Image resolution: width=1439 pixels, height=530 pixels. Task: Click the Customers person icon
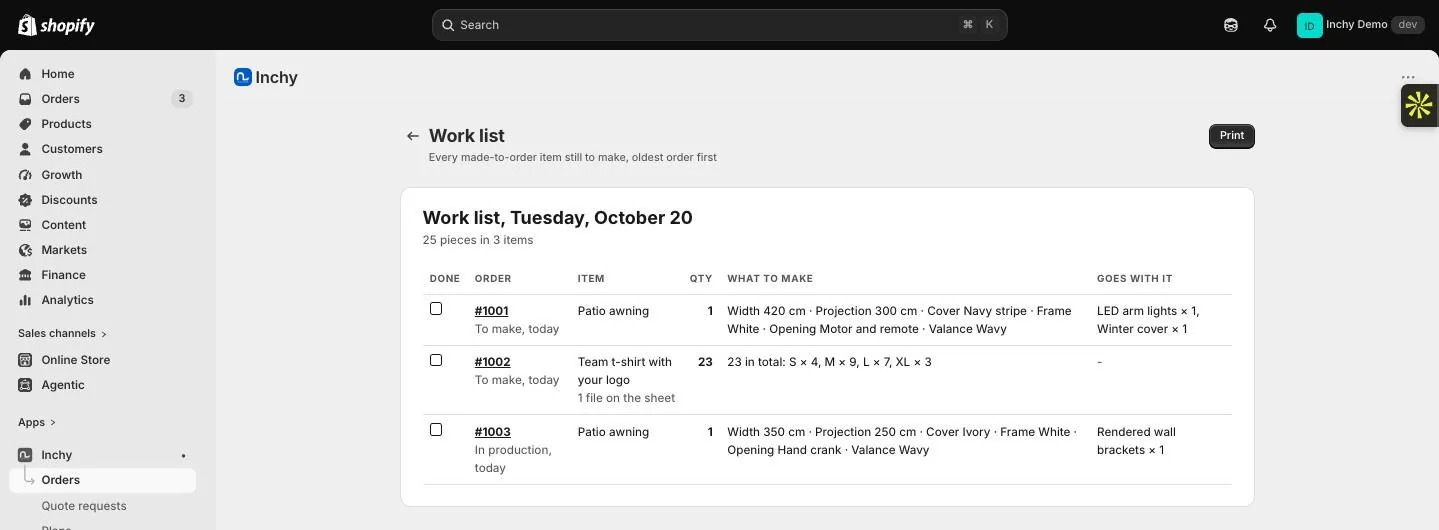(25, 149)
